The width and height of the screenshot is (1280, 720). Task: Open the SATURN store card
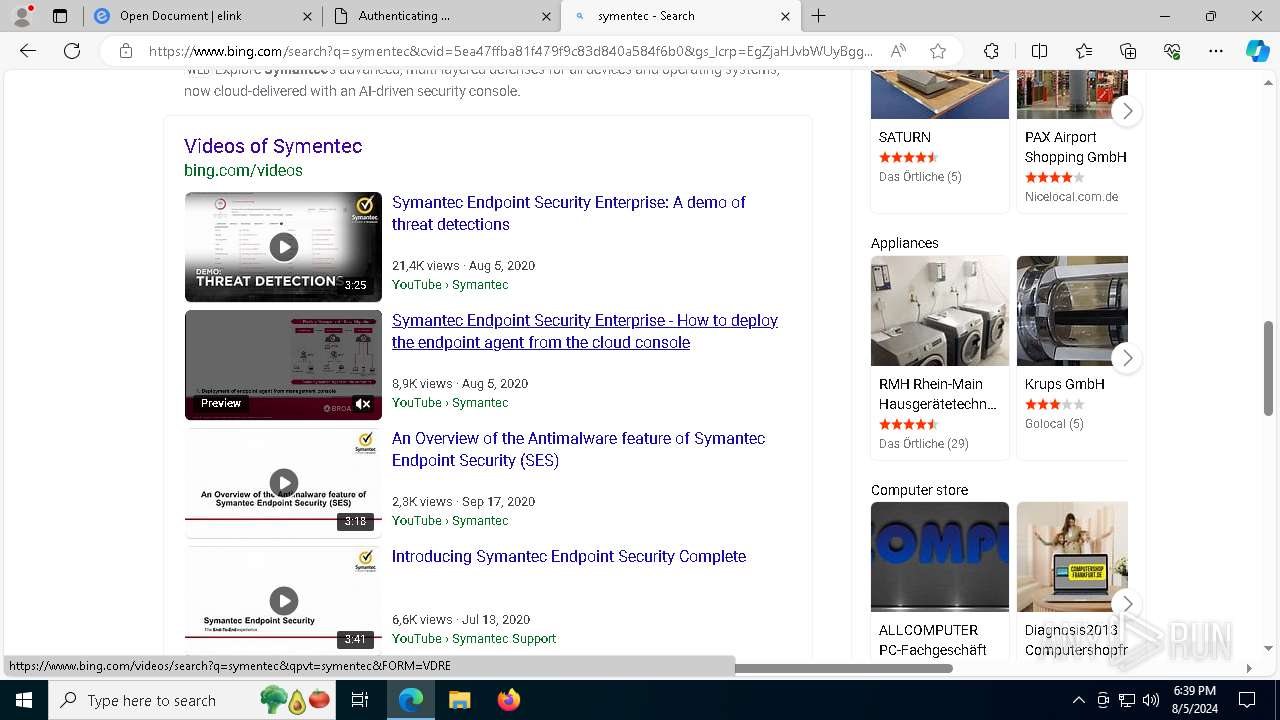point(940,140)
